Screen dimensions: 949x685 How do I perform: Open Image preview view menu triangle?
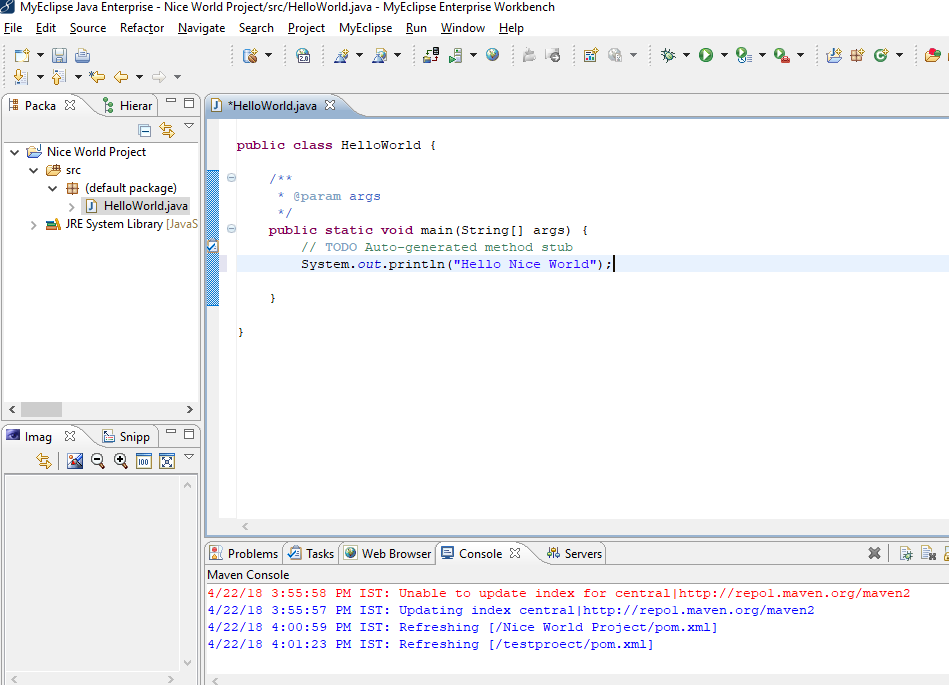click(x=189, y=457)
